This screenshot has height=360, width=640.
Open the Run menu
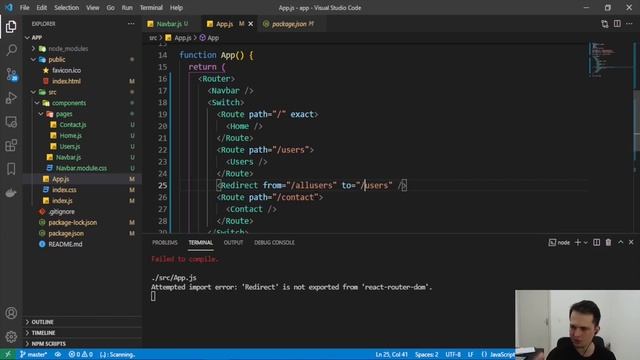[x=127, y=8]
